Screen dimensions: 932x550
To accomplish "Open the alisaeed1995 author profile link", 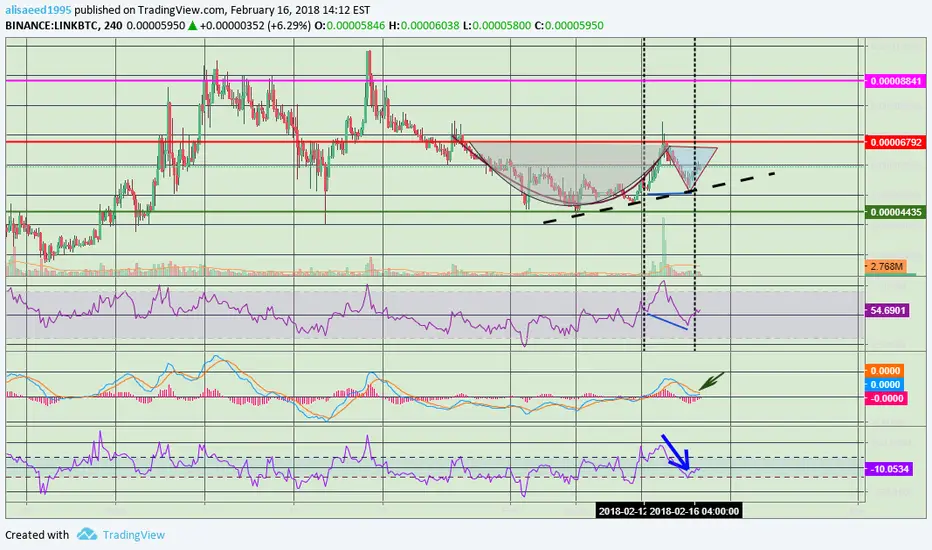I will pyautogui.click(x=39, y=10).
